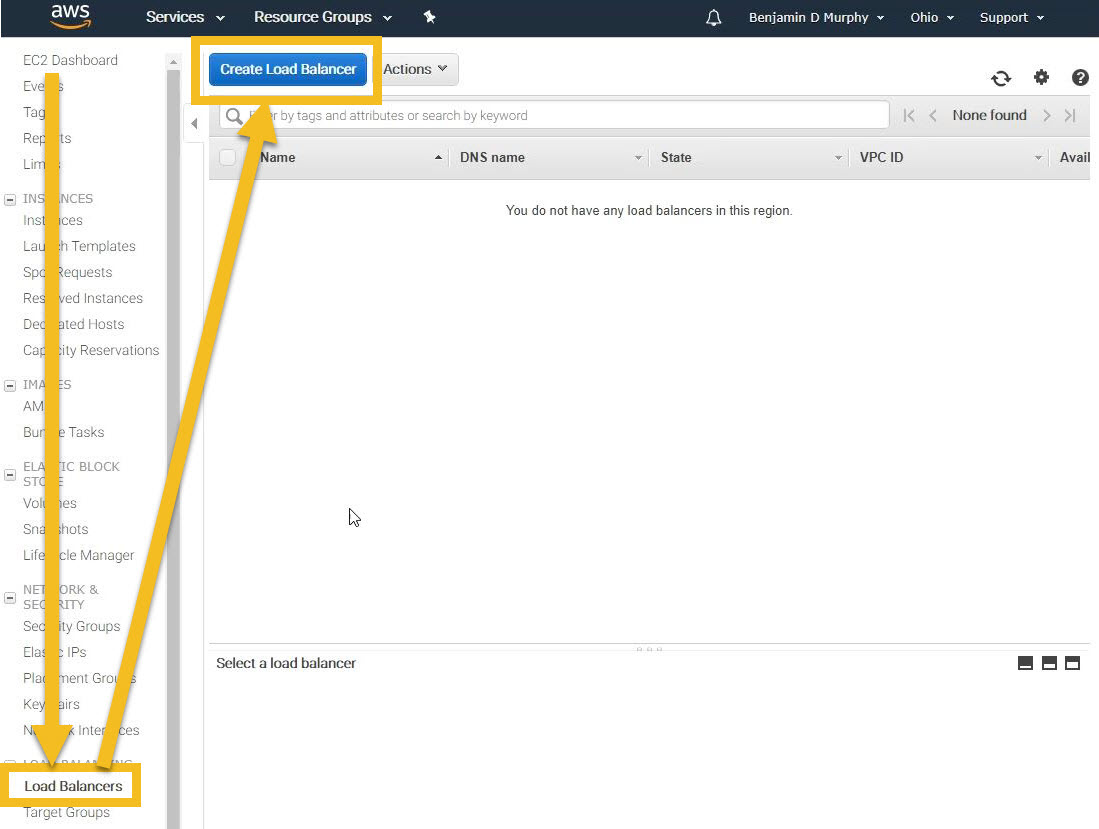The width and height of the screenshot is (1099, 829).
Task: Click the filter search field
Action: click(x=554, y=115)
